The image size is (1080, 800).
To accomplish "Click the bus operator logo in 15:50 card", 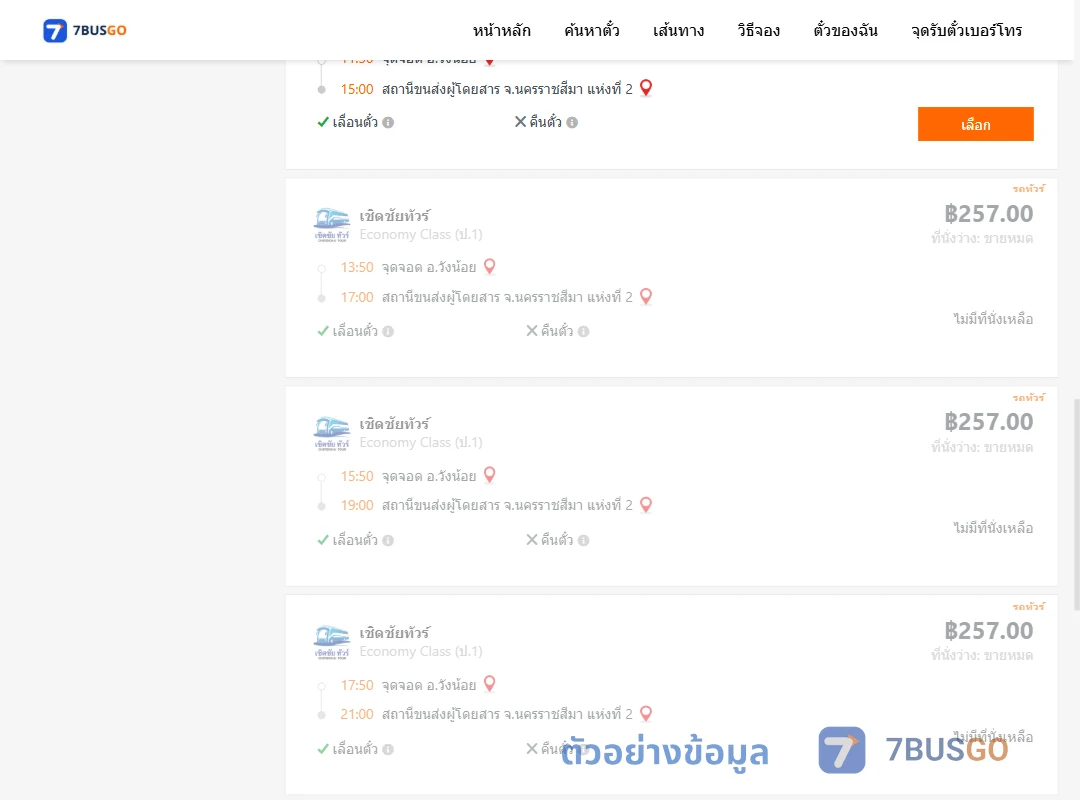I will tap(331, 433).
